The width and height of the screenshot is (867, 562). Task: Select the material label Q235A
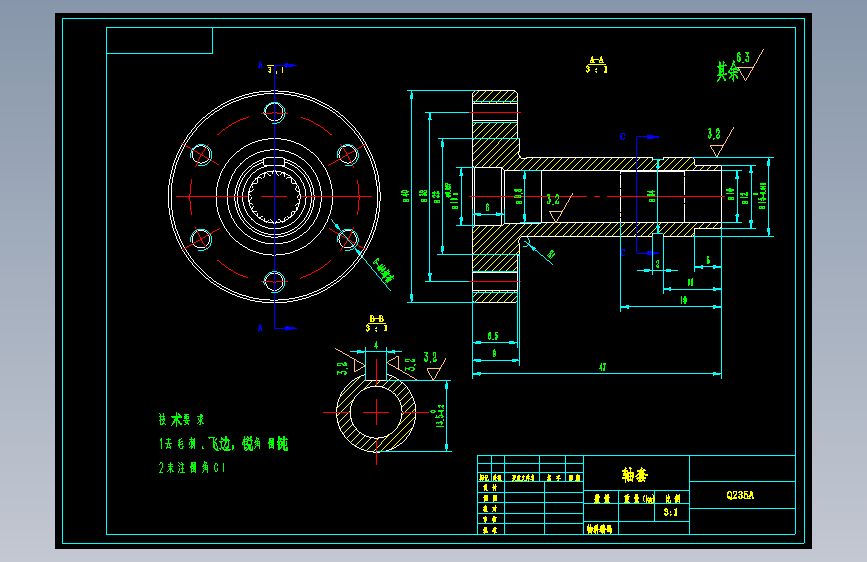(740, 495)
